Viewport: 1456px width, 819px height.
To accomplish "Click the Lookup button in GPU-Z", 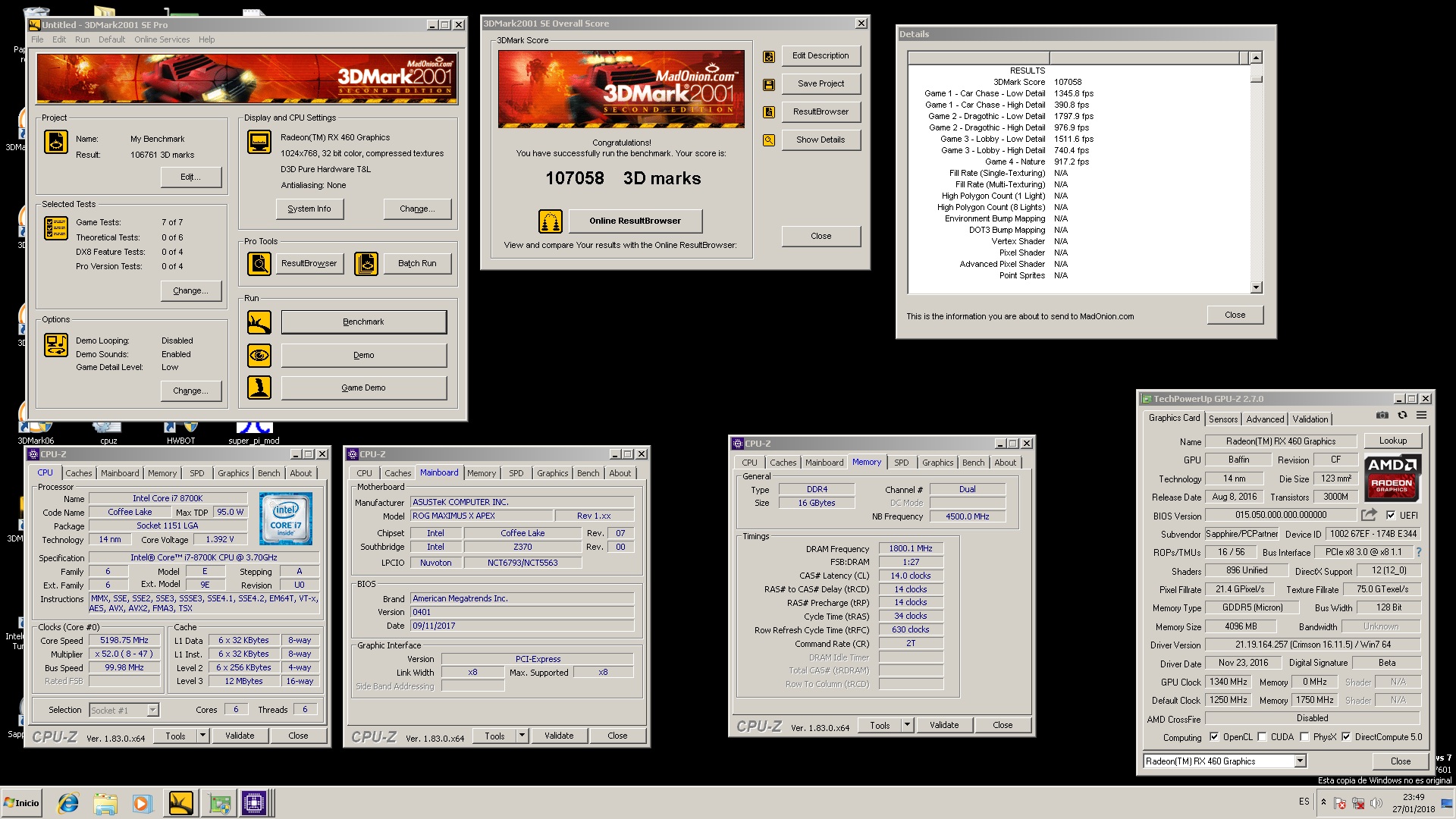I will 1392,441.
